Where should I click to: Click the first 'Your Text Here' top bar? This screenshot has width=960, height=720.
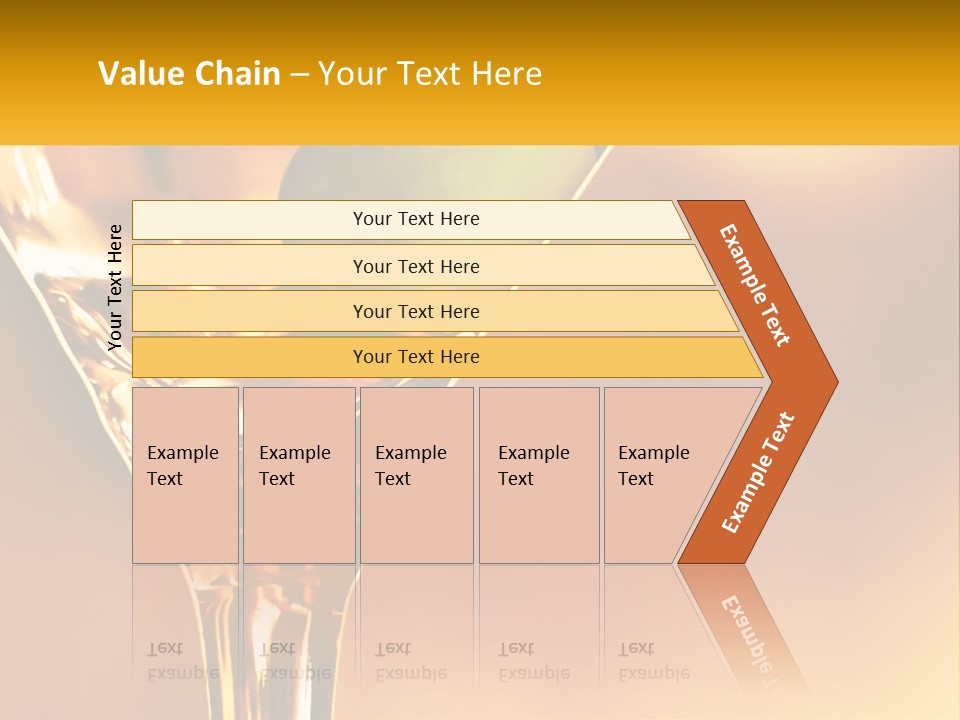click(411, 220)
